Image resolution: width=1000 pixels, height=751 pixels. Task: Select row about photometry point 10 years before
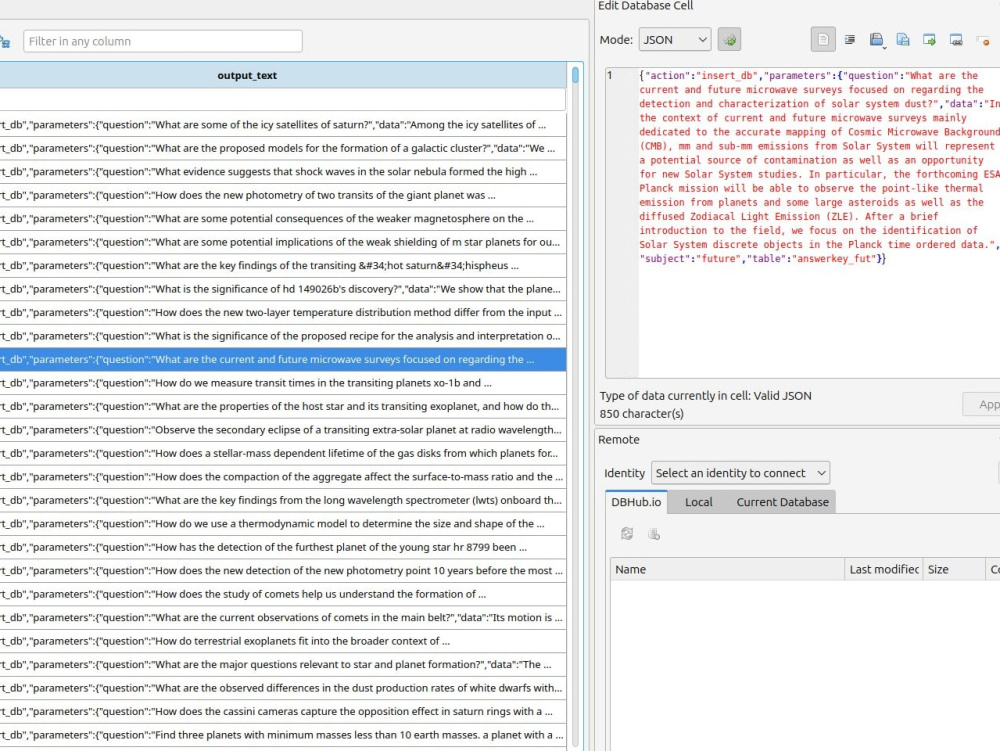point(283,571)
